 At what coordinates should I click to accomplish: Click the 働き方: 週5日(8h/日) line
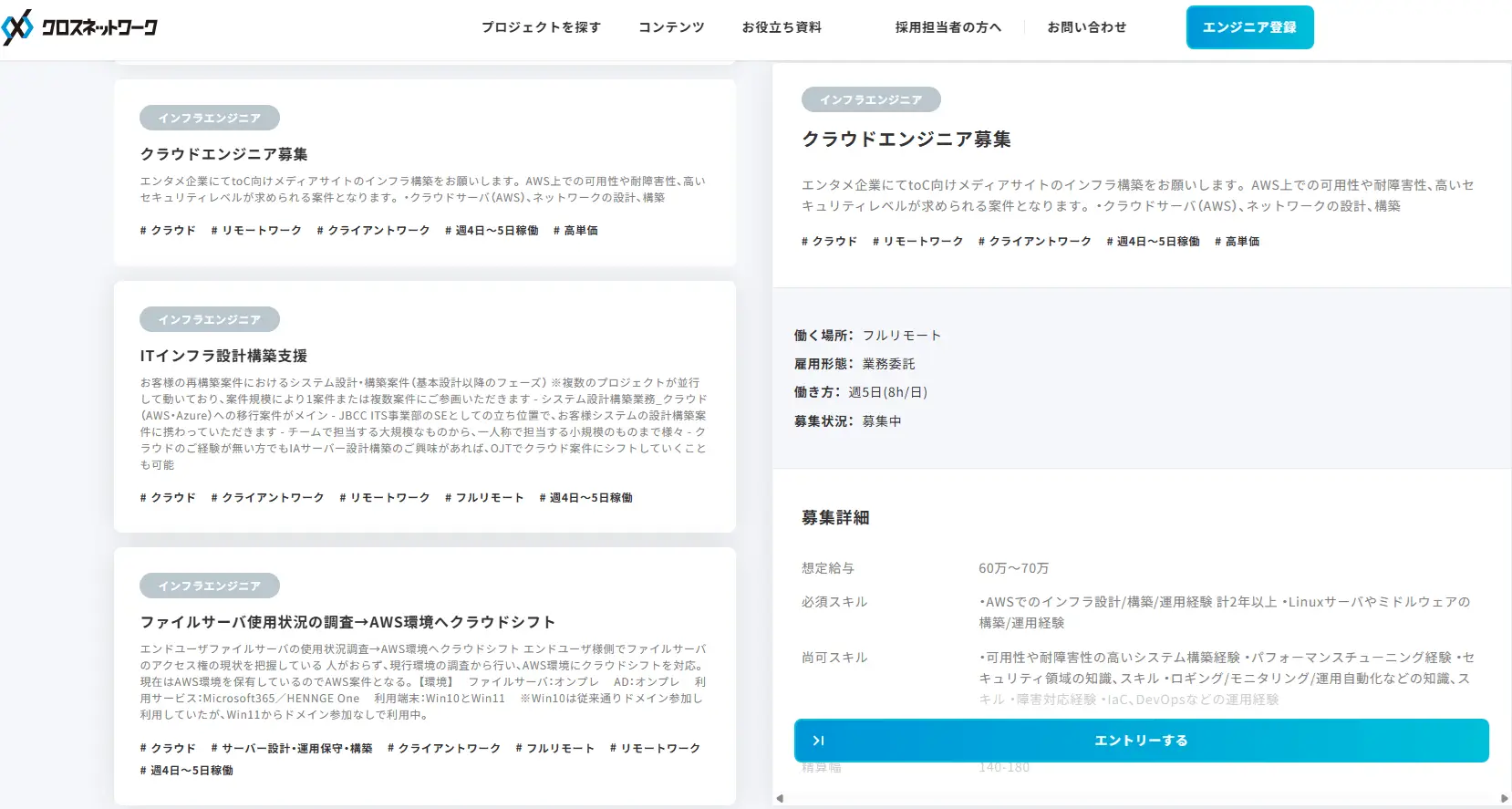pos(861,392)
